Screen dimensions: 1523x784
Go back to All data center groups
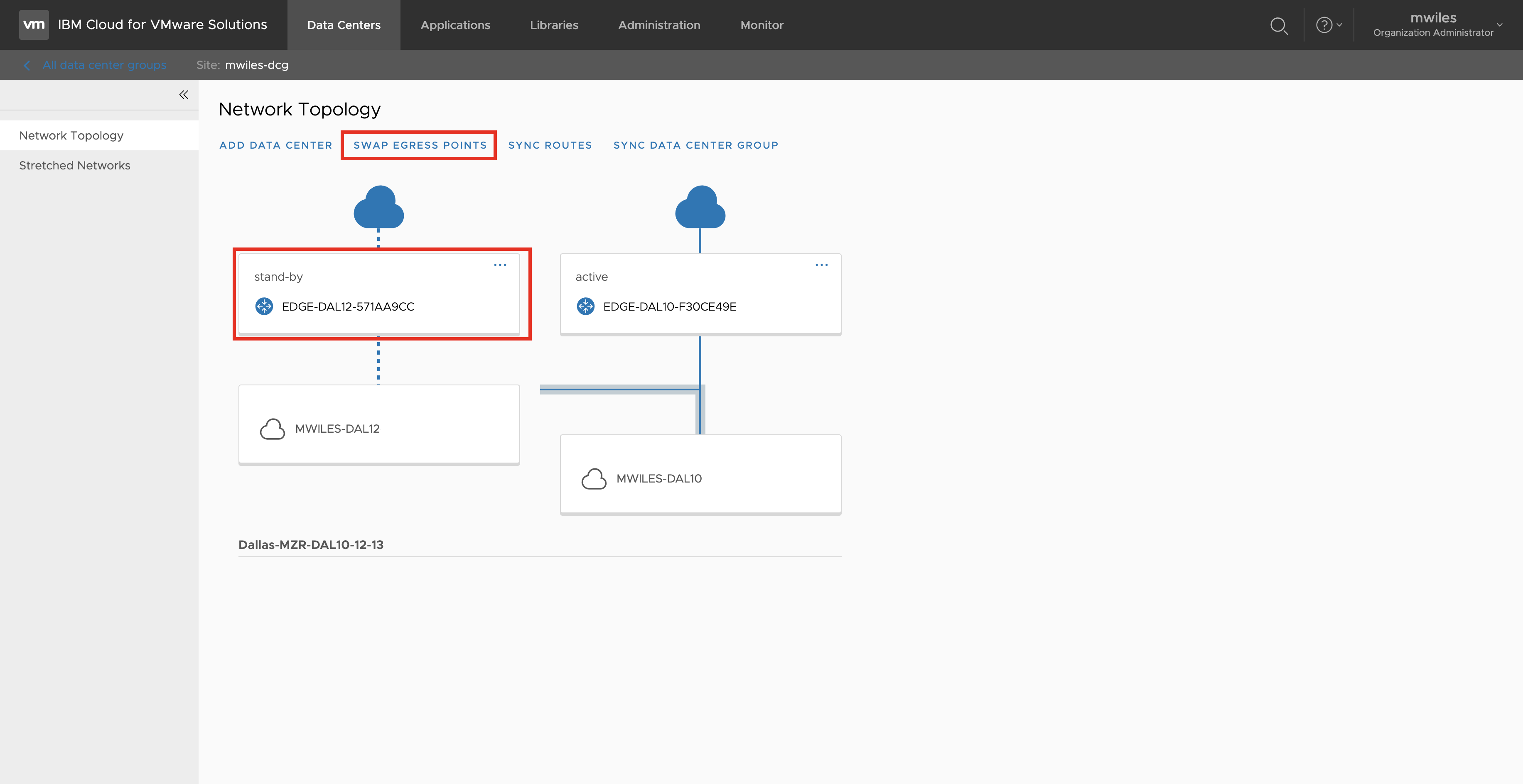103,65
